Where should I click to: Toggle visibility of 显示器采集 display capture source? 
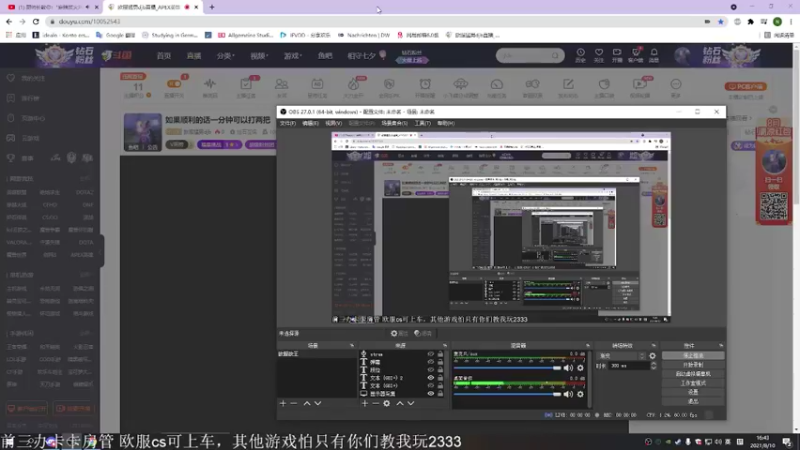[x=431, y=393]
